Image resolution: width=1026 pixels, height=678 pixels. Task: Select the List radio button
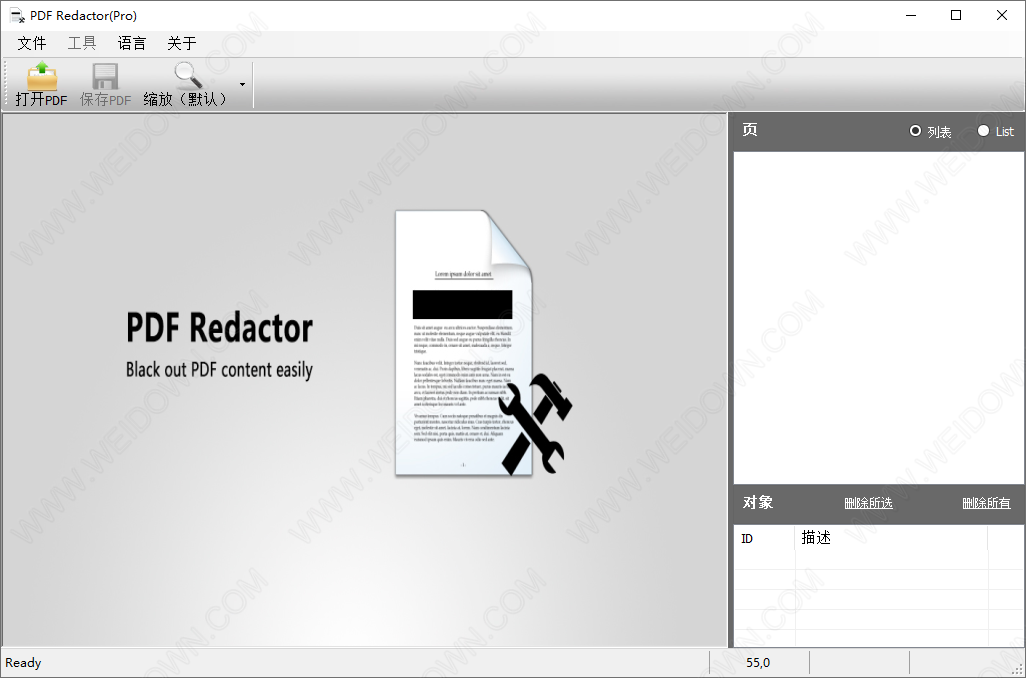point(983,131)
